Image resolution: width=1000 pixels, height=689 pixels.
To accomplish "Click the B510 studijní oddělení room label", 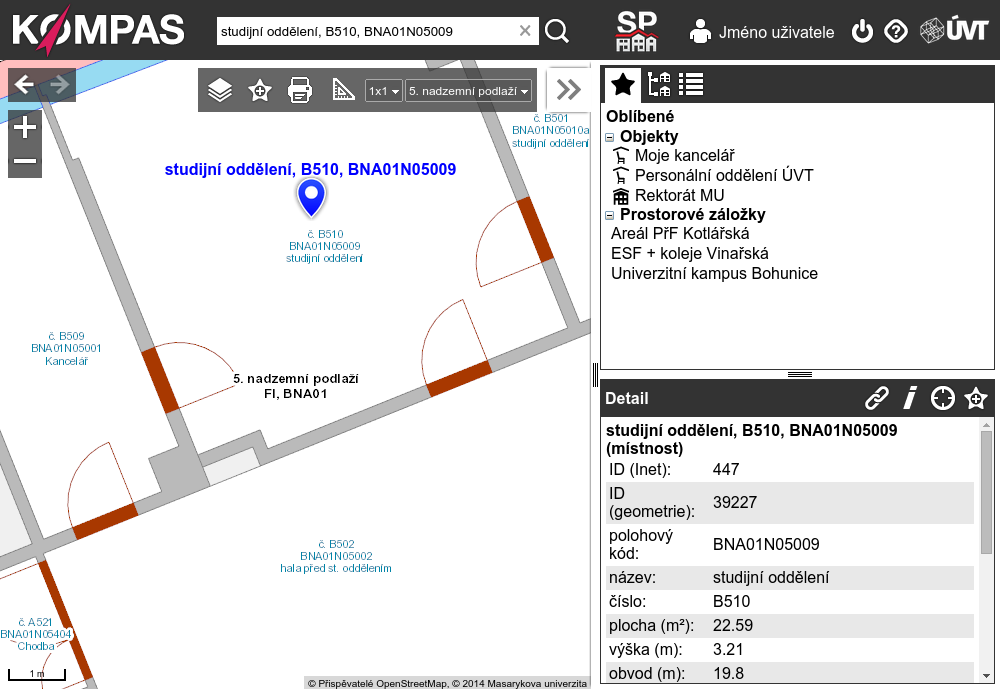I will pyautogui.click(x=325, y=246).
